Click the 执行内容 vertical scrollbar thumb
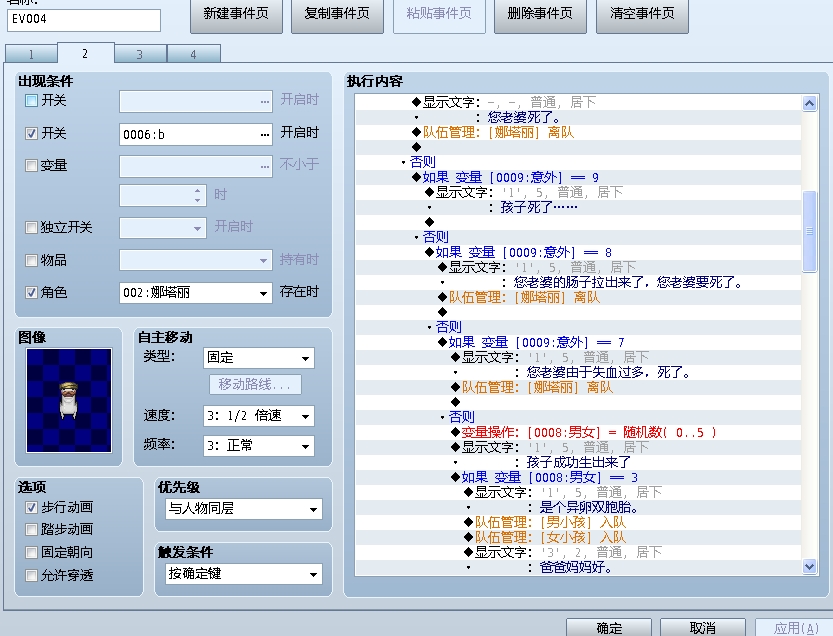 click(809, 231)
